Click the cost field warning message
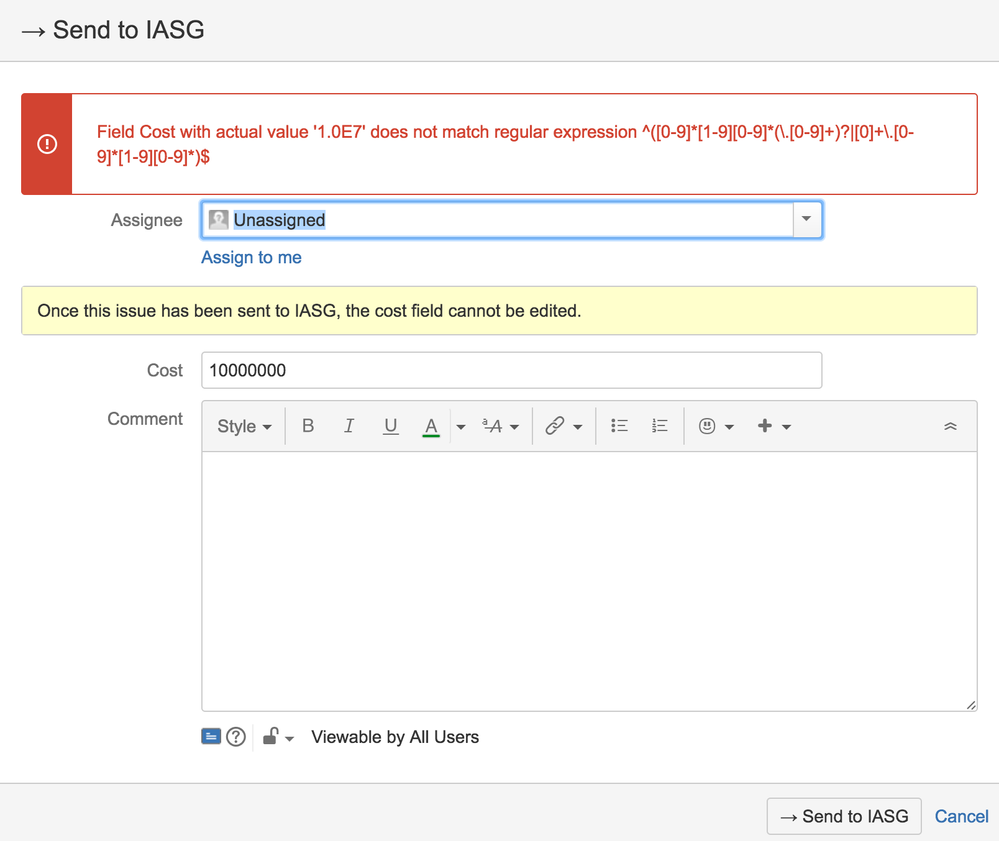 [309, 311]
